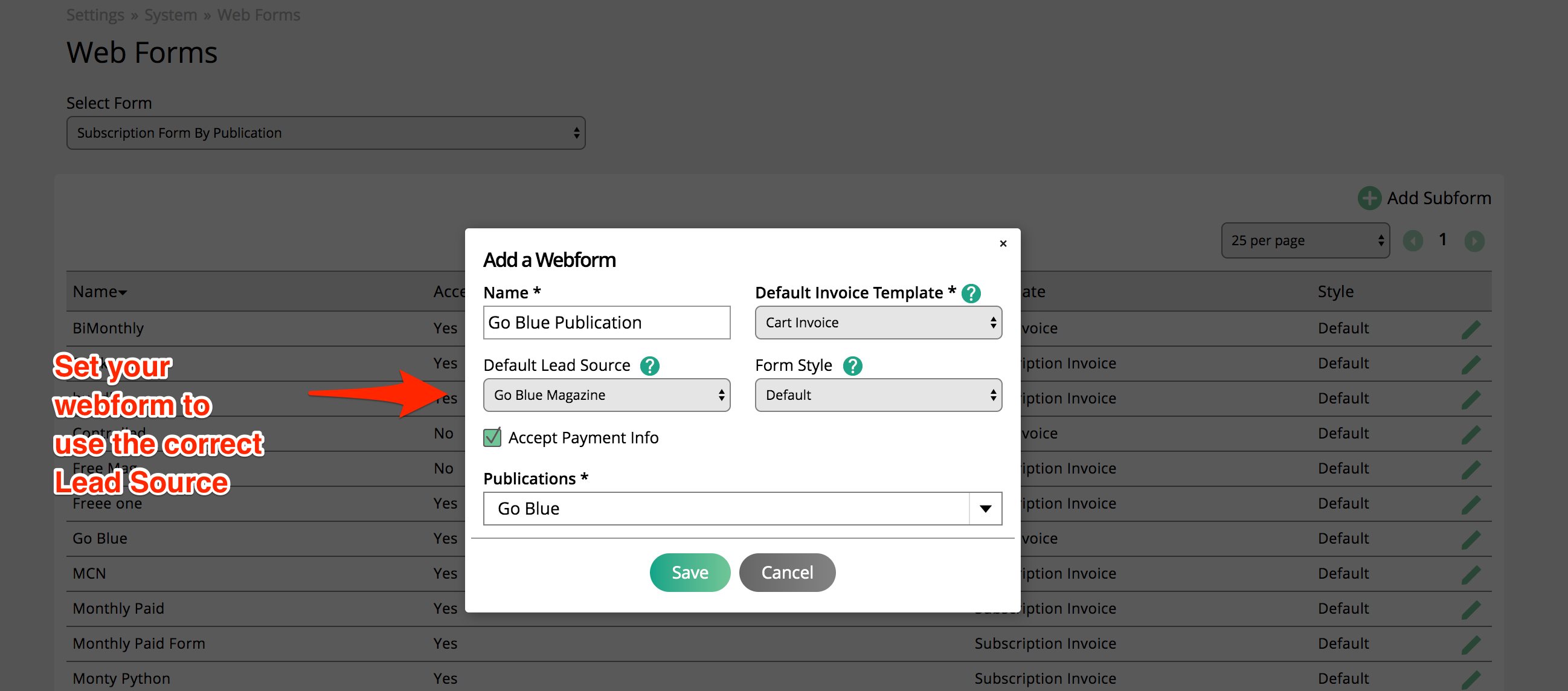Save the new webform

(x=689, y=572)
